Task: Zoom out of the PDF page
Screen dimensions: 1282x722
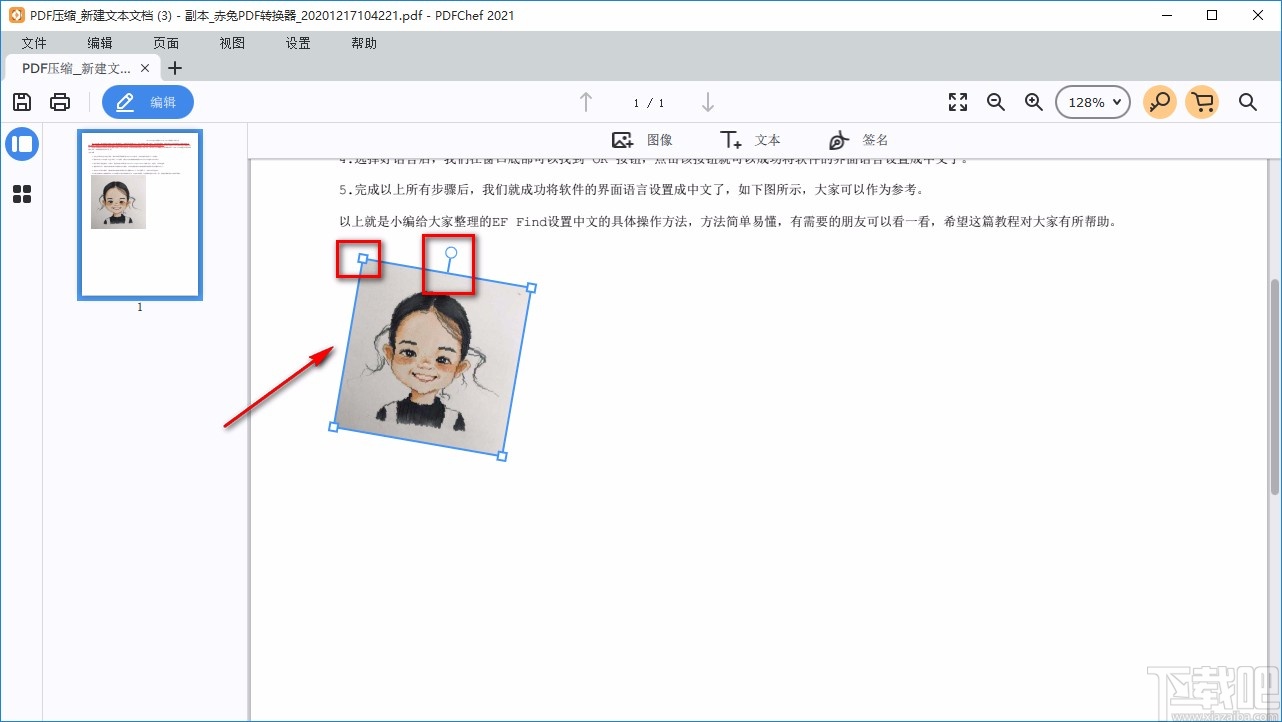Action: [x=995, y=101]
